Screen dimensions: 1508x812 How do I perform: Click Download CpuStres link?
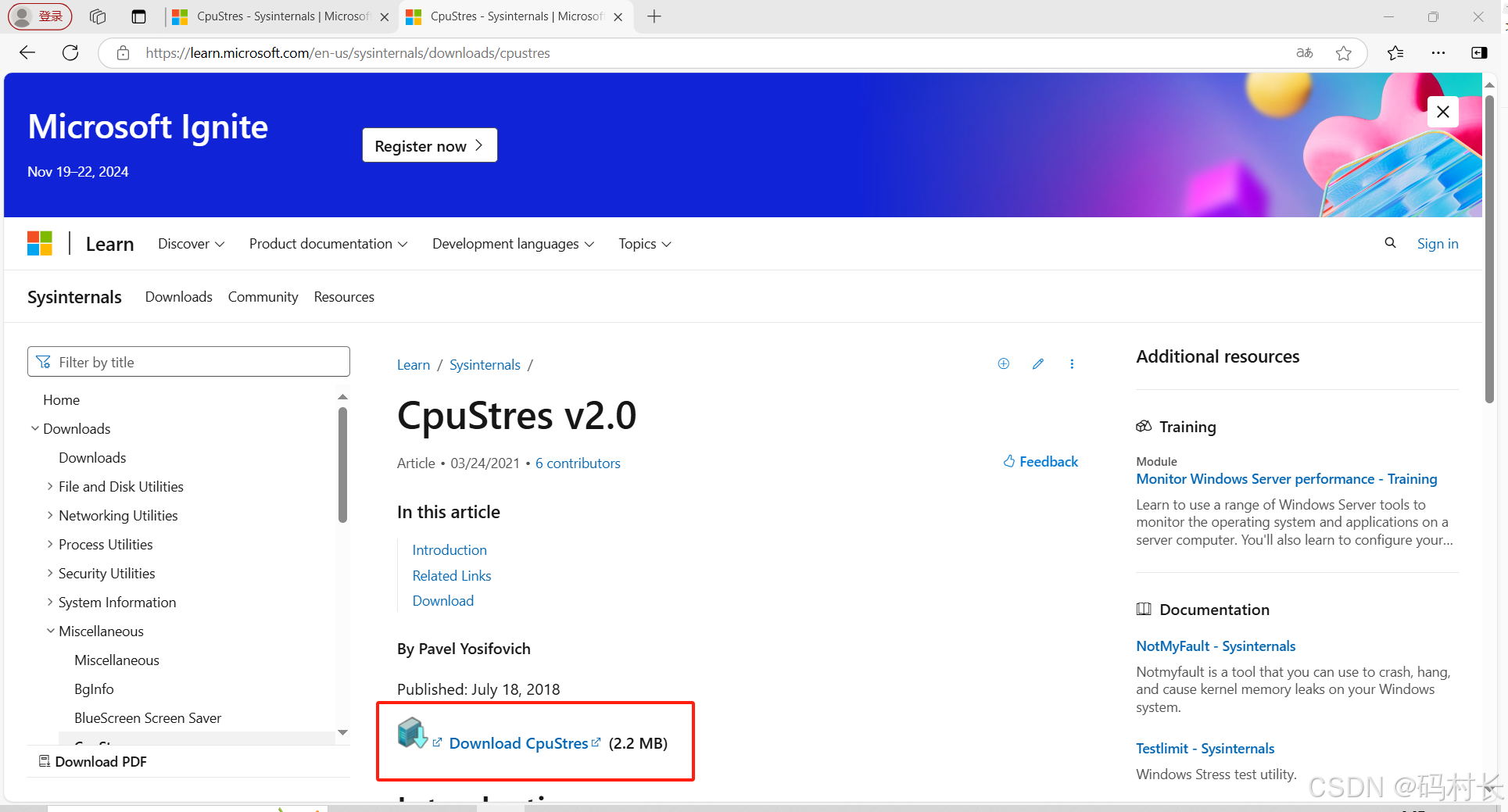519,743
